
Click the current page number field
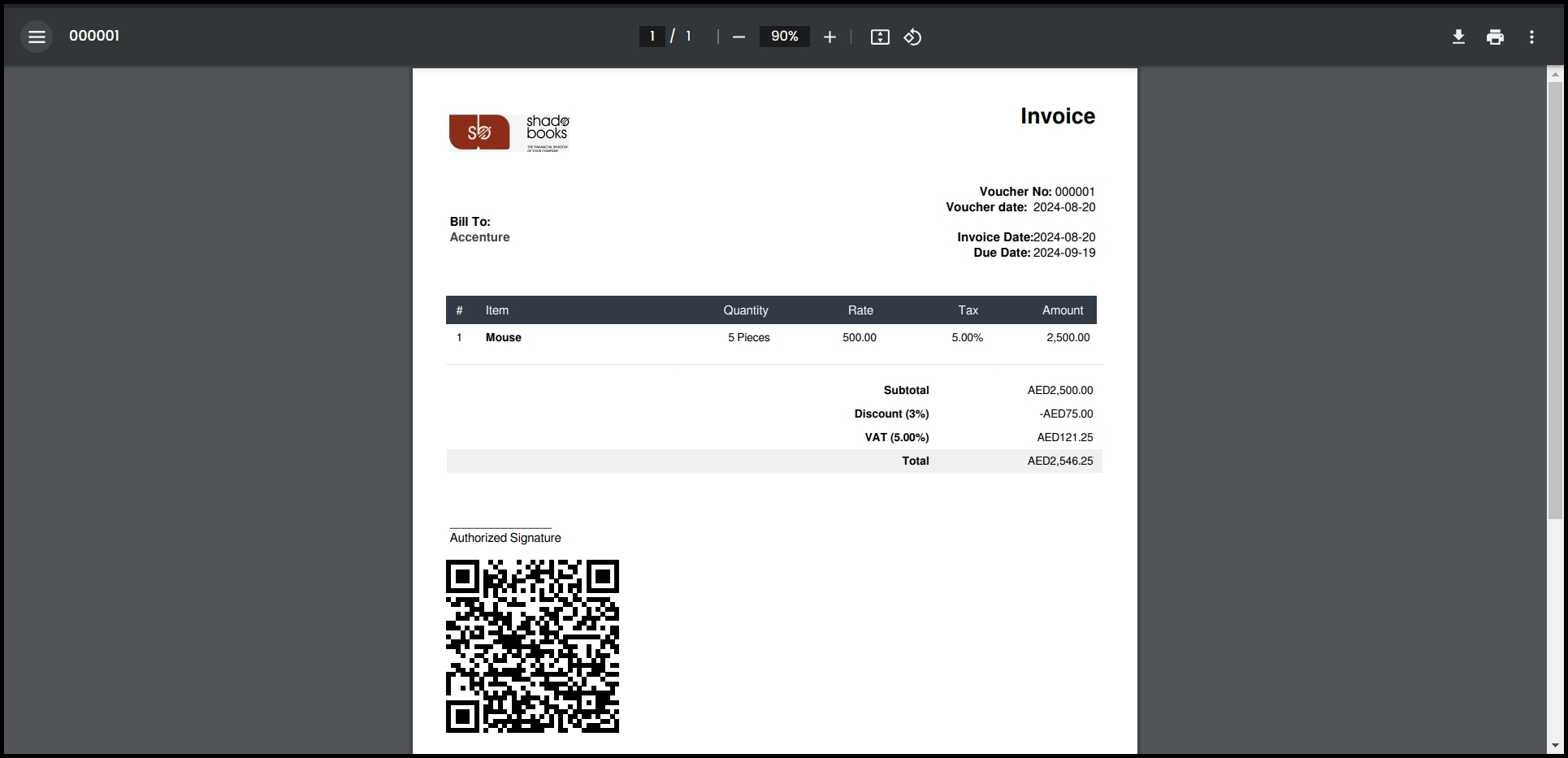[x=652, y=37]
